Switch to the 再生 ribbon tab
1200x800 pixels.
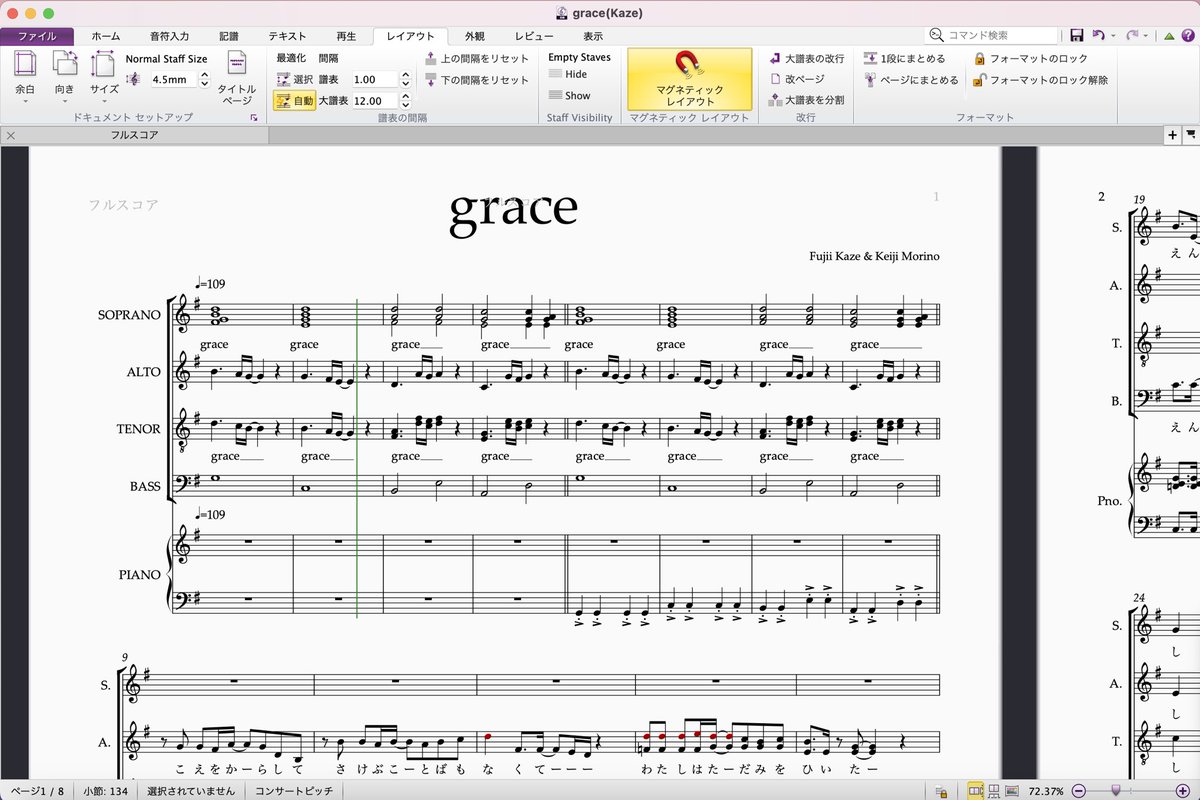click(x=344, y=36)
